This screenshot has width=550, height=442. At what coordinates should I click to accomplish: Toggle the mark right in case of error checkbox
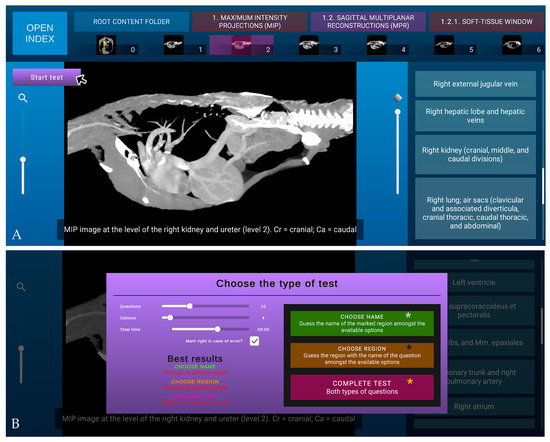(x=254, y=341)
